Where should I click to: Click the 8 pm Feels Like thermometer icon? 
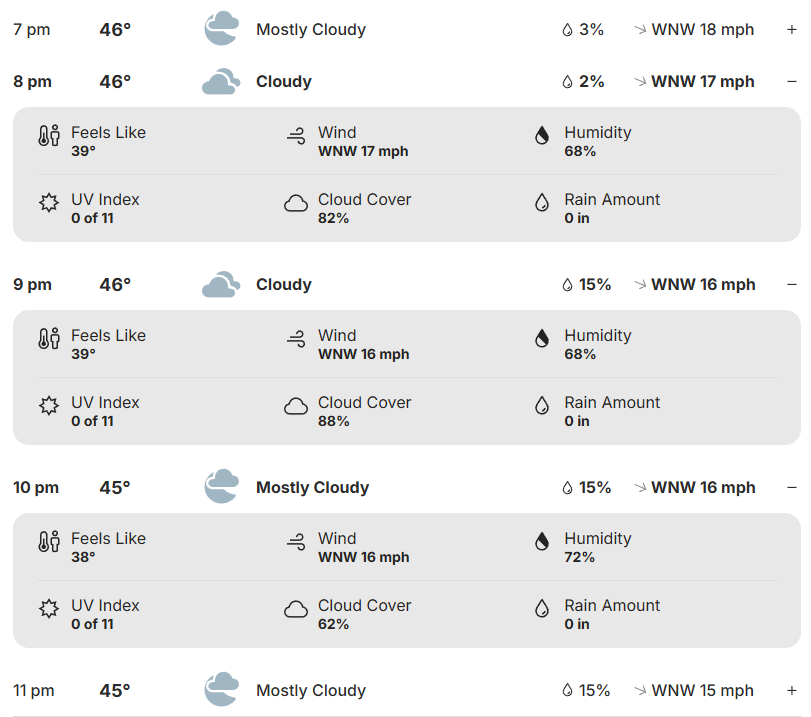49,136
